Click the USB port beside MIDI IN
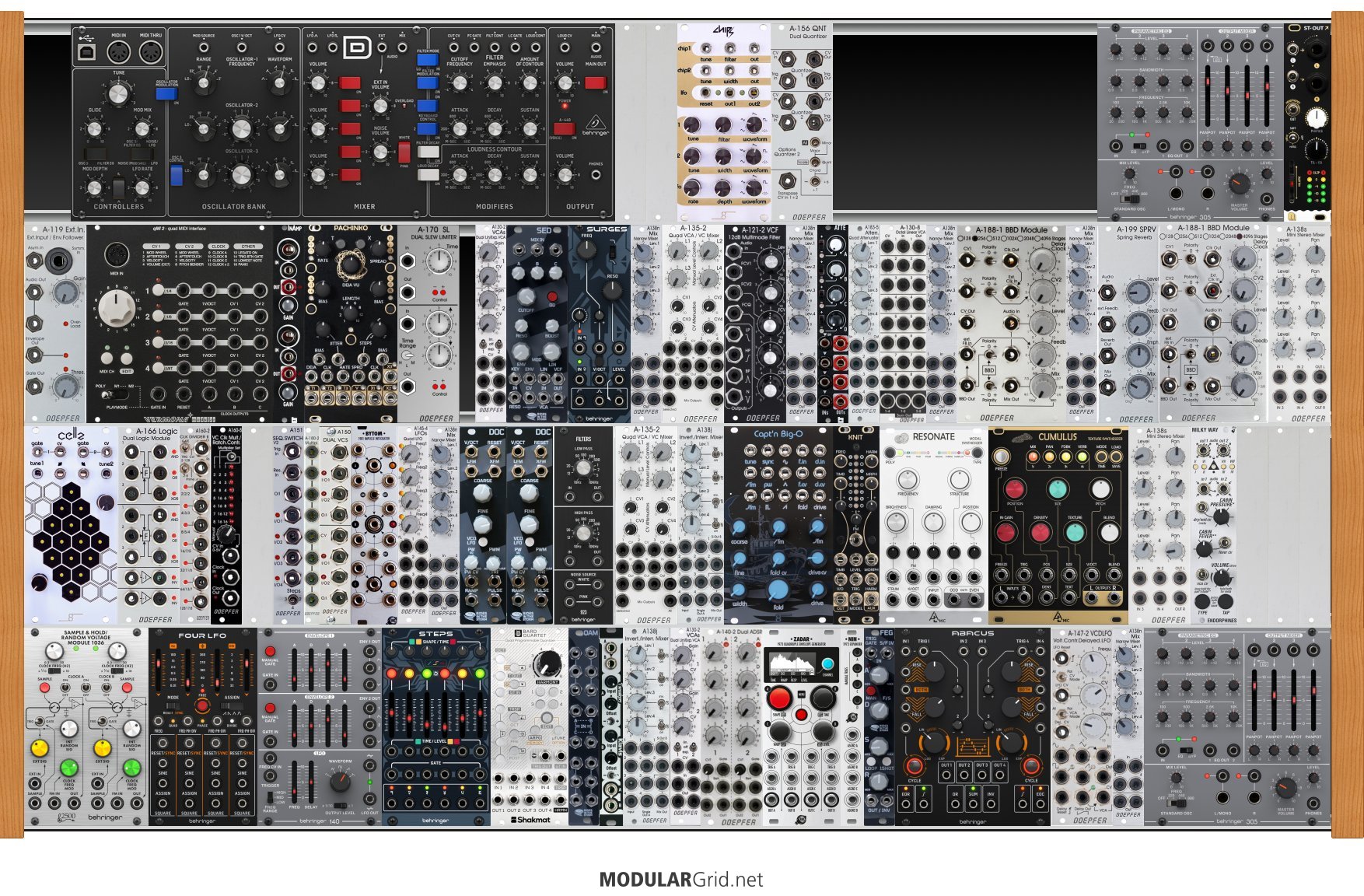The width and height of the screenshot is (1364, 896). 86,52
